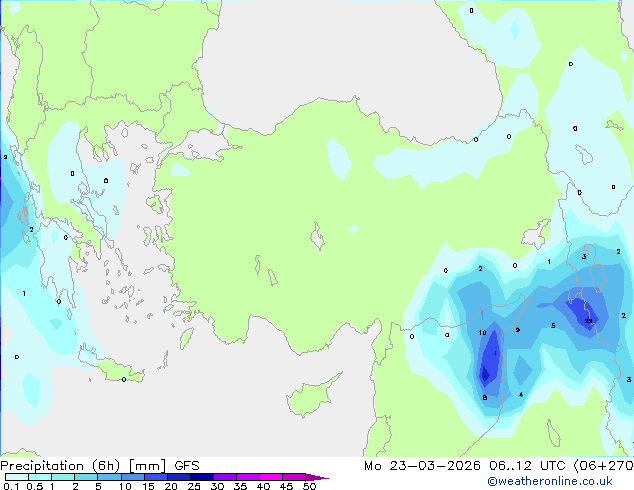Click the '25' legend scale label
This screenshot has height=490, width=634.
(194, 486)
